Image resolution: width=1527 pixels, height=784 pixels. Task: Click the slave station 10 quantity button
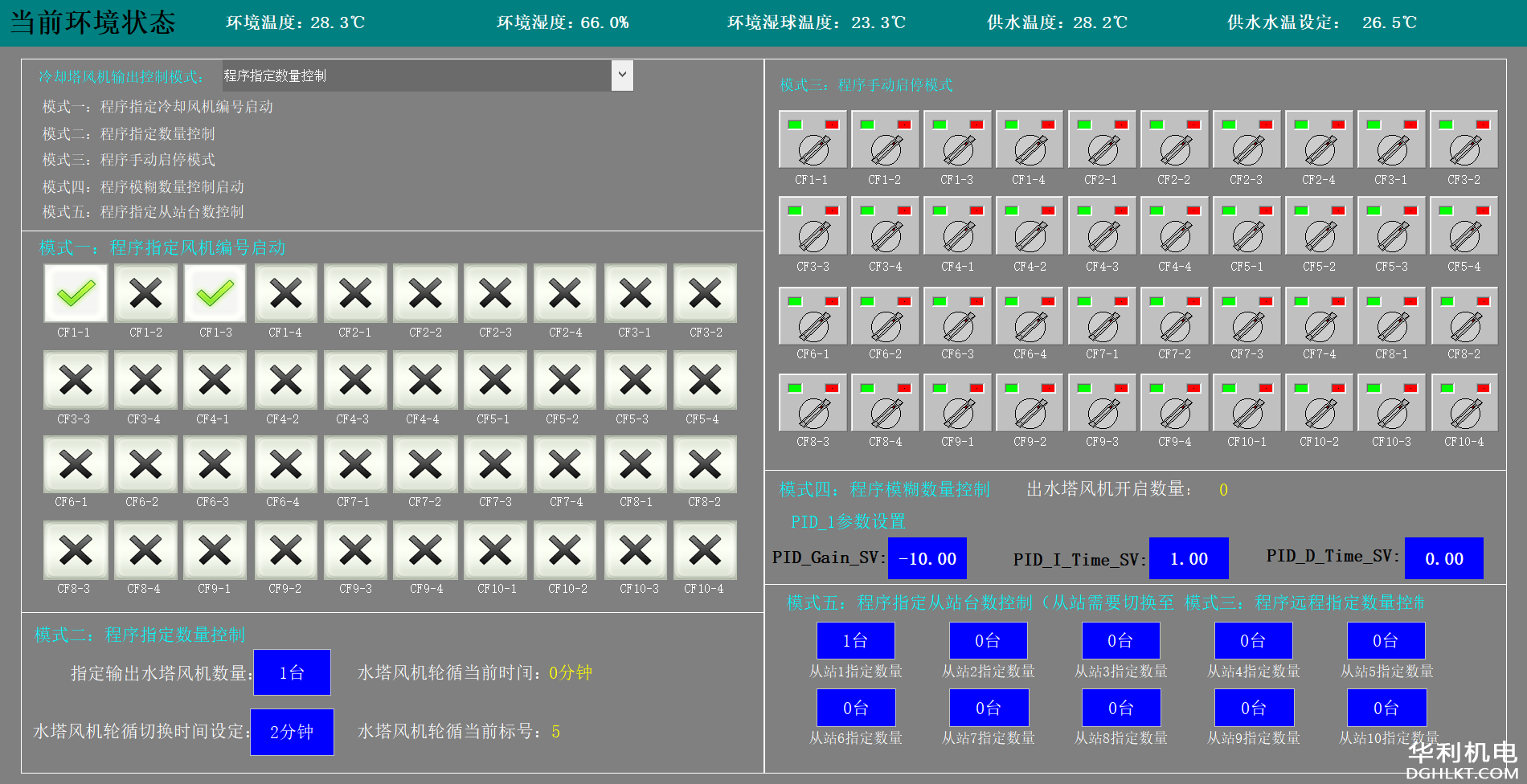1386,708
